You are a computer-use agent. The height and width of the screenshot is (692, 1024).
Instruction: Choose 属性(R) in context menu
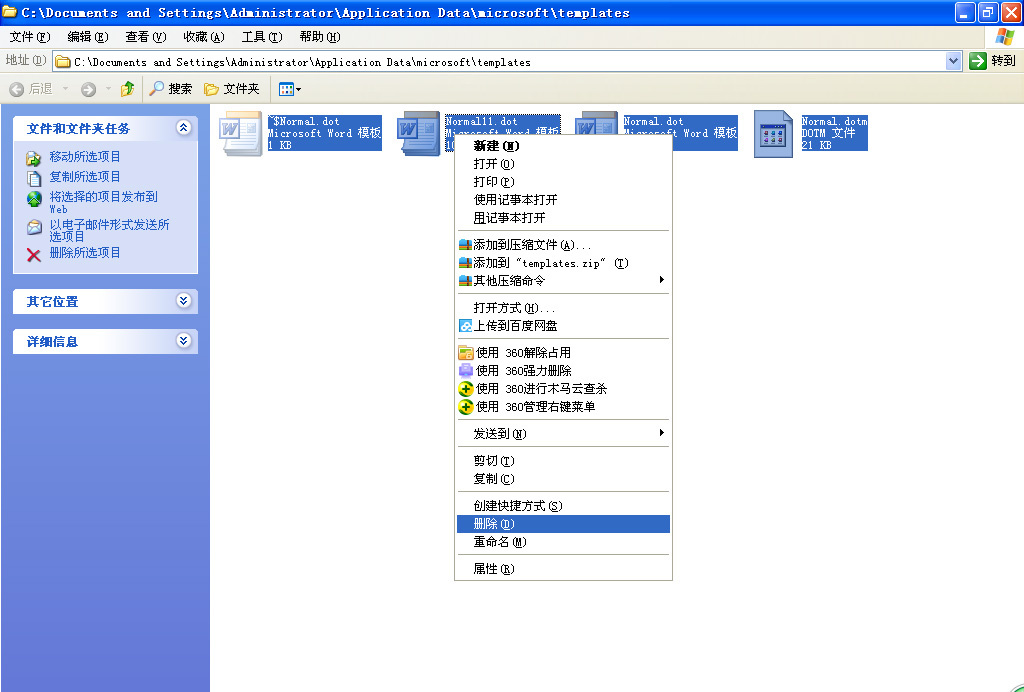point(563,569)
